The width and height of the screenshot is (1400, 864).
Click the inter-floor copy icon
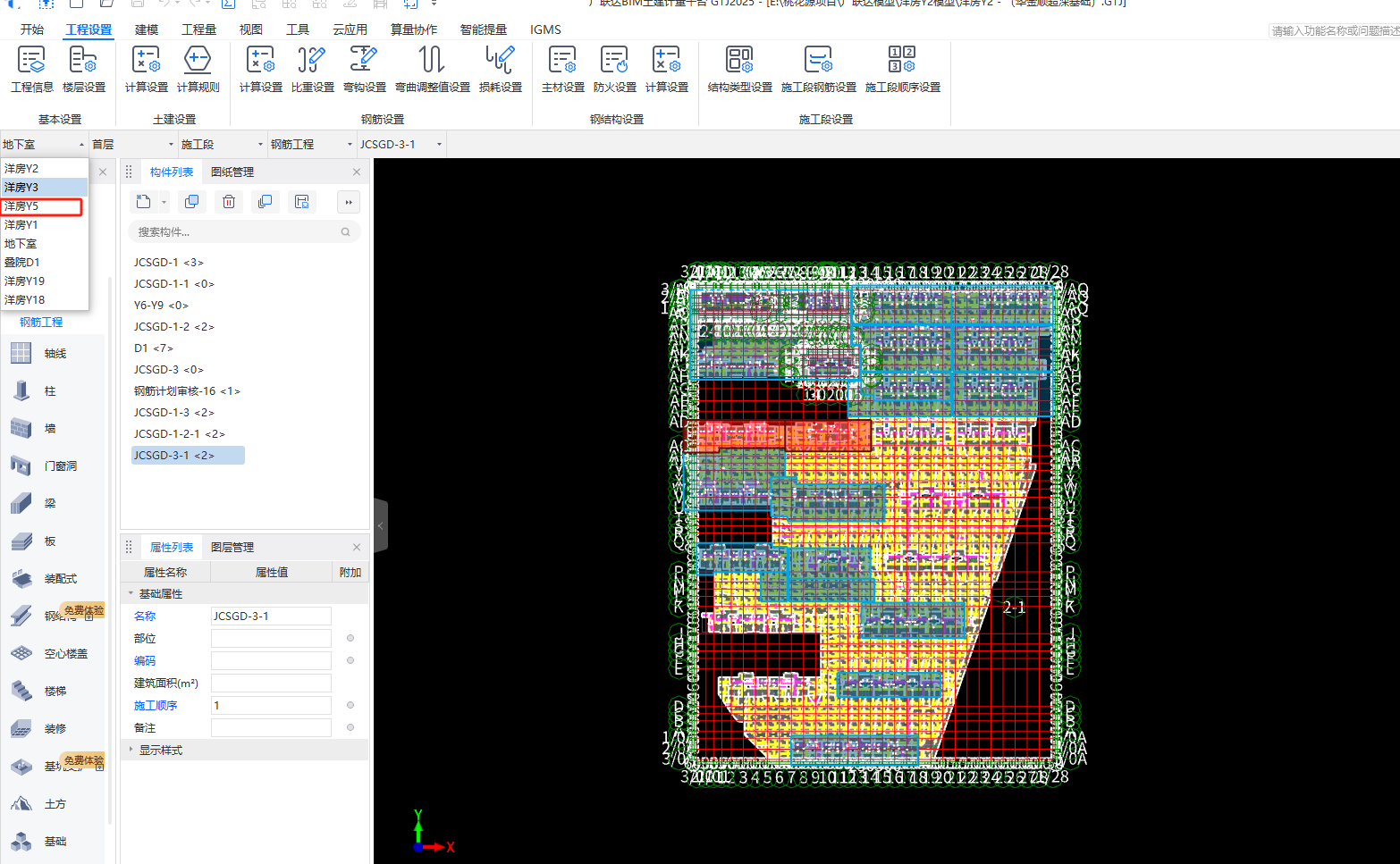[x=266, y=202]
